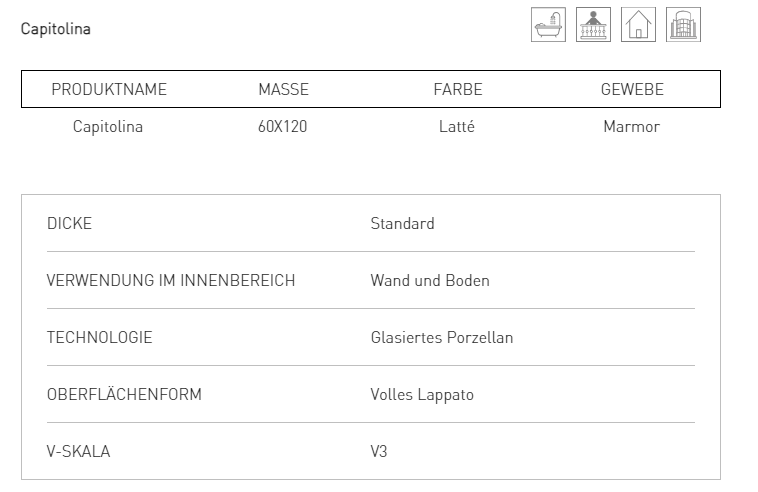758x492 pixels.
Task: Click the Glasiertes Porzellan technology value
Action: (441, 338)
